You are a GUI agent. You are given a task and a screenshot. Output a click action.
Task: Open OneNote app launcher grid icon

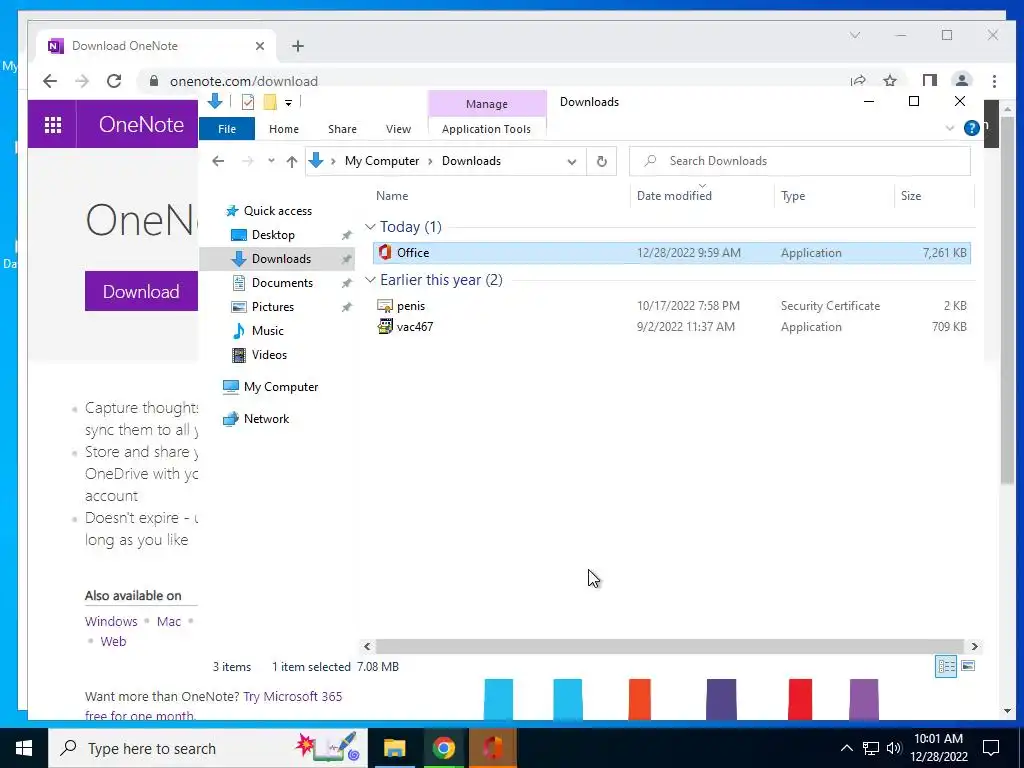pos(53,124)
